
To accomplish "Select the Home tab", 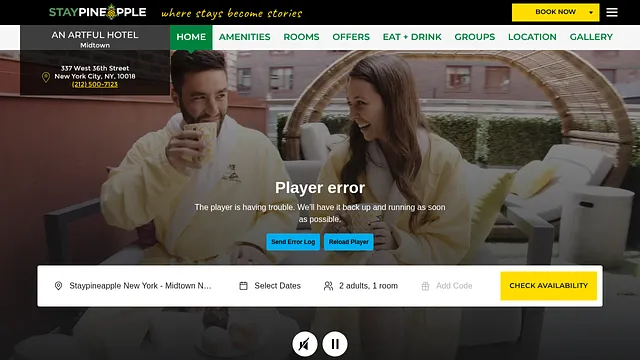I will tap(191, 37).
